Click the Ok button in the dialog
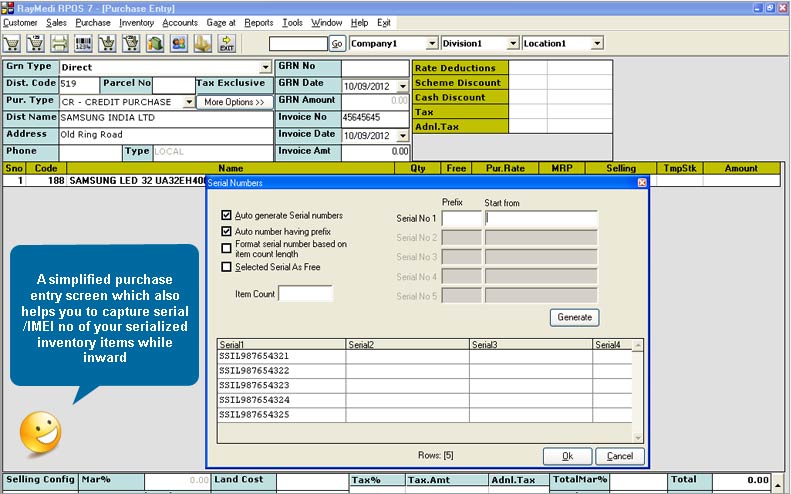Screen dimensions: 791x494 [x=567, y=456]
